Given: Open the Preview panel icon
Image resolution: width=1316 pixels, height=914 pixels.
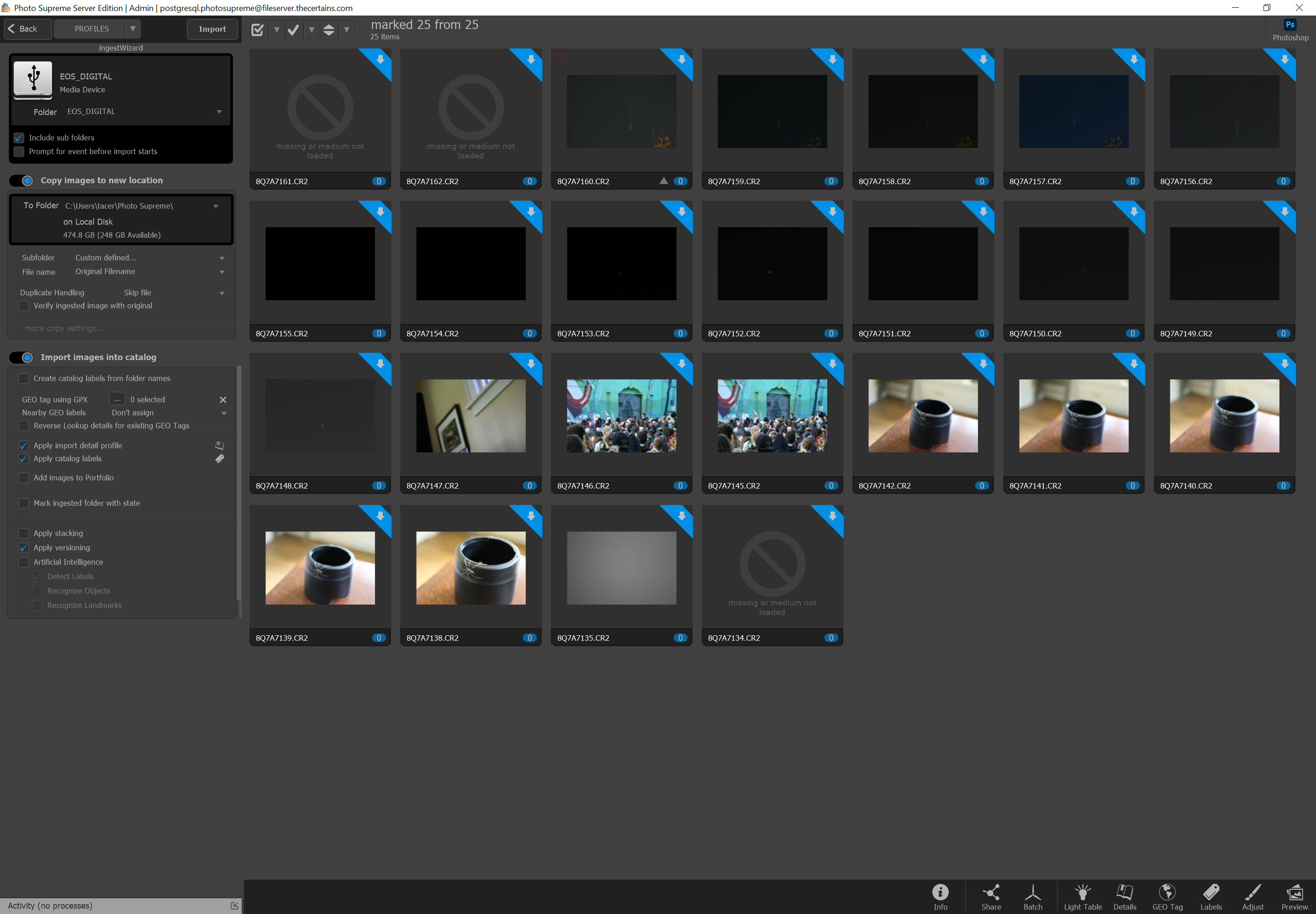Looking at the screenshot, I should click(1296, 896).
